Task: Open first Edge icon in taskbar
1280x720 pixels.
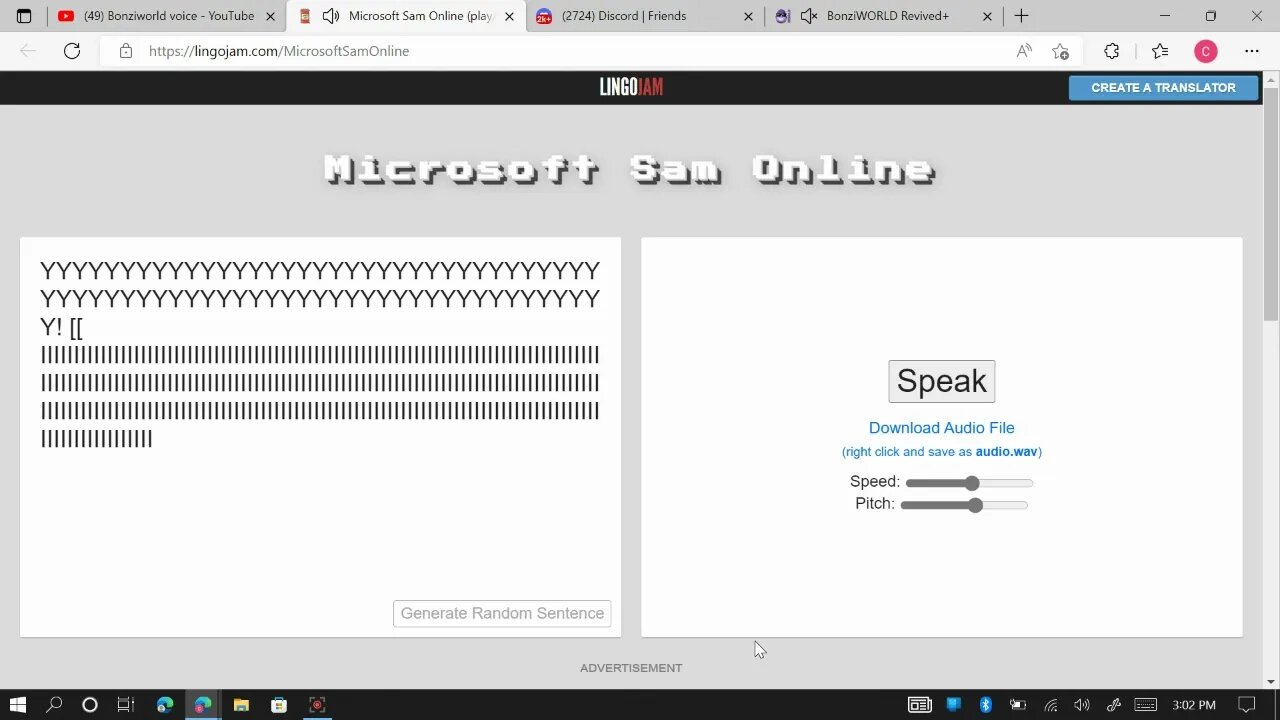Action: (165, 705)
